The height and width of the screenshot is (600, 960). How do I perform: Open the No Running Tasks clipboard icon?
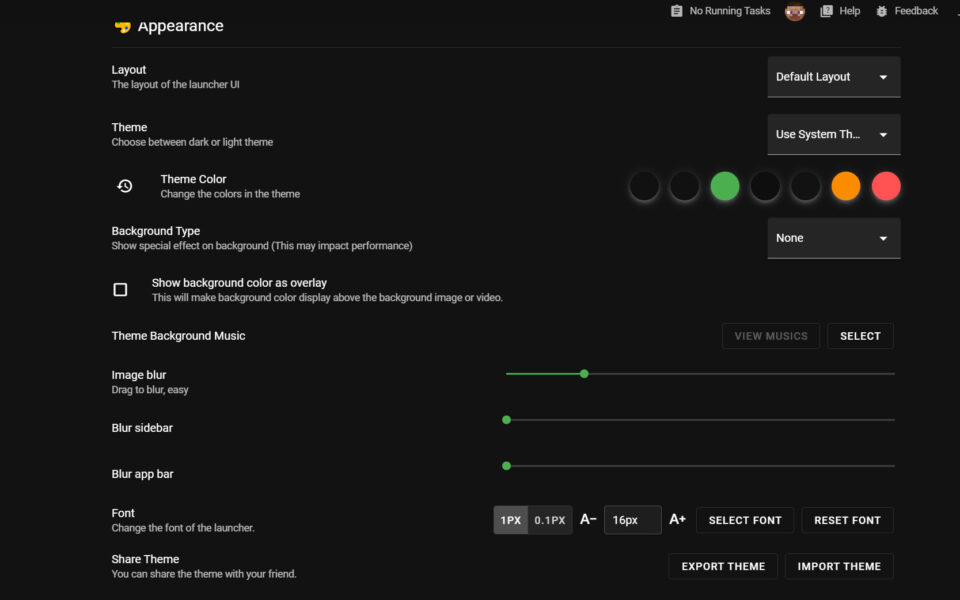(676, 11)
